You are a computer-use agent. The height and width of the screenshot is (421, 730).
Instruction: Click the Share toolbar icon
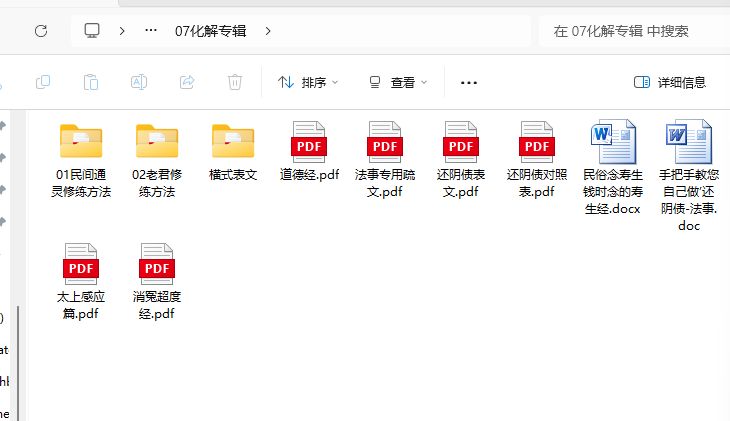[187, 82]
